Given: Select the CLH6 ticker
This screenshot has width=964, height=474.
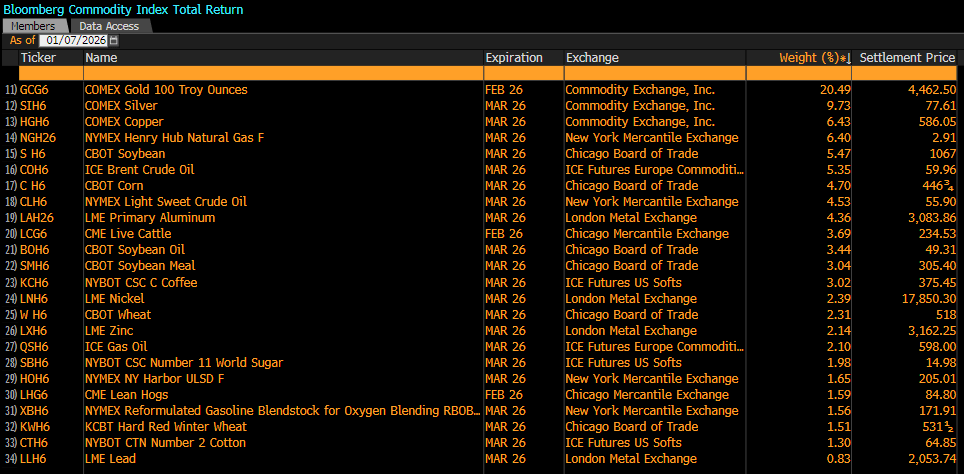Looking at the screenshot, I should [34, 202].
